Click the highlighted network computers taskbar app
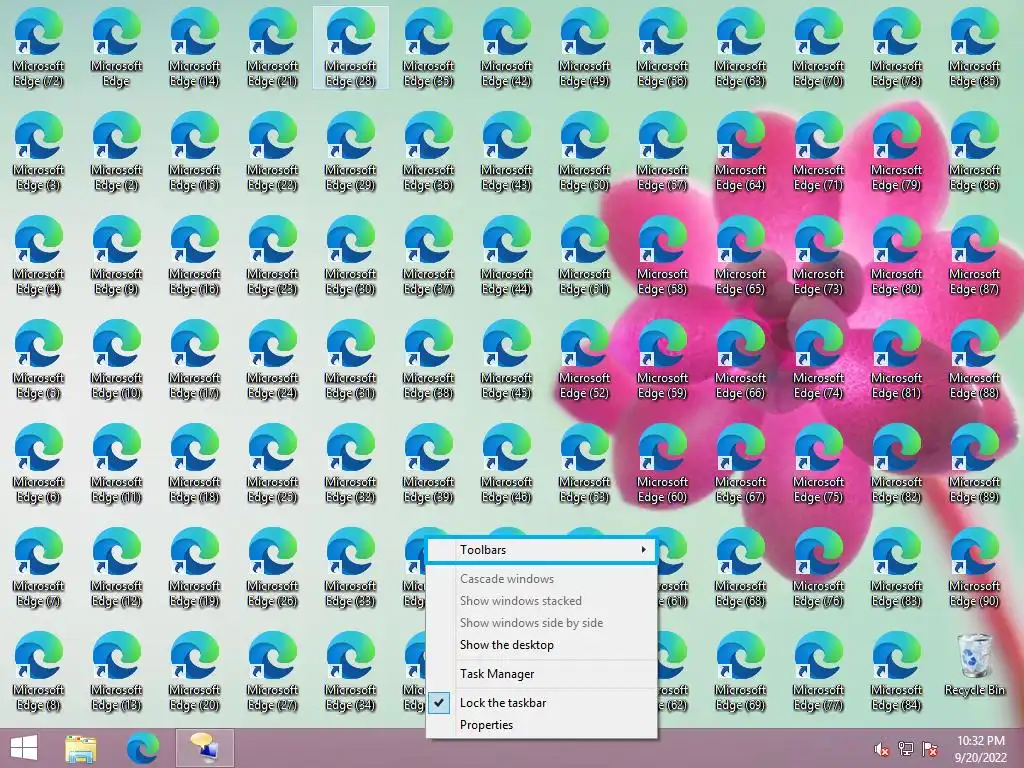Screen dimensions: 1024x768 tap(204, 748)
